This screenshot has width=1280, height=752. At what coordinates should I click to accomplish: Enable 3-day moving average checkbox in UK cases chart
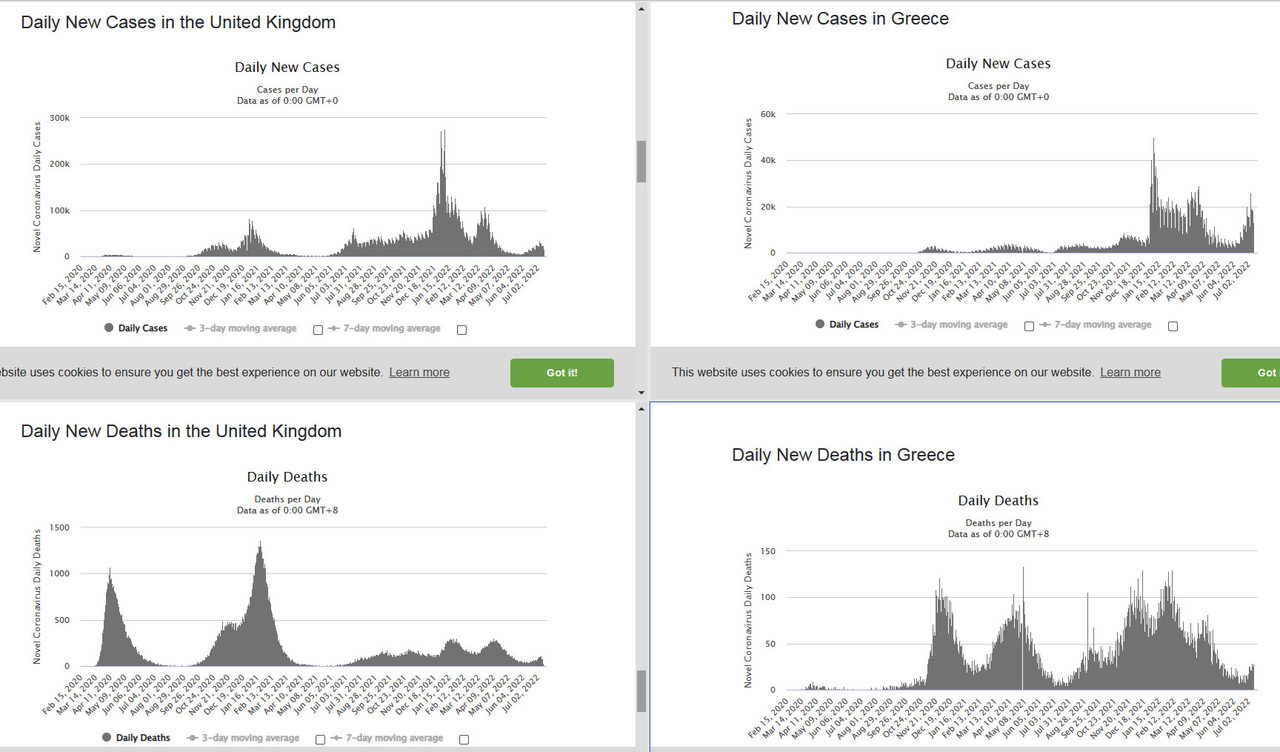pyautogui.click(x=318, y=329)
